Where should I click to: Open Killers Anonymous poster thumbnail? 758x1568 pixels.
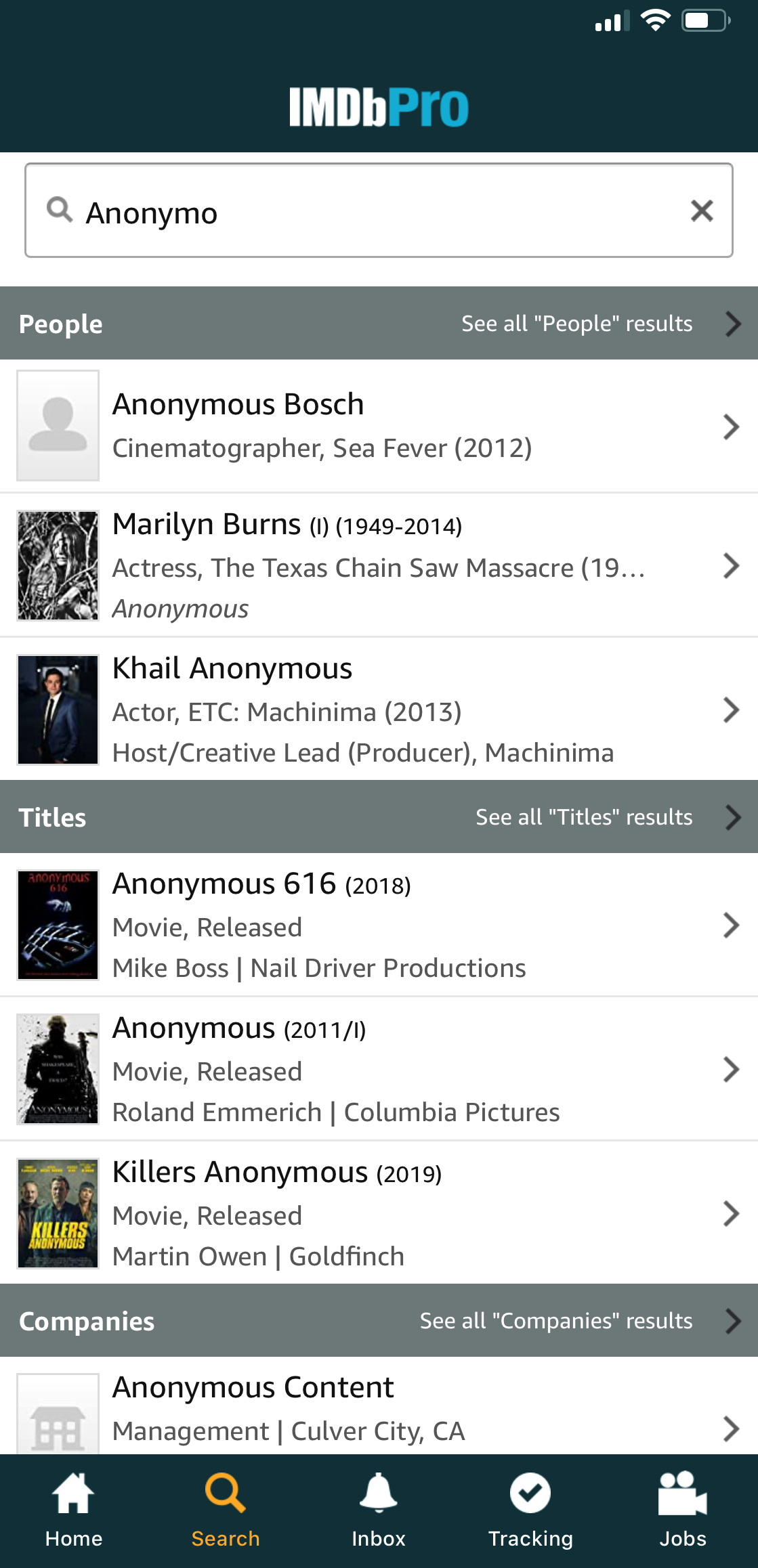pyautogui.click(x=58, y=1213)
